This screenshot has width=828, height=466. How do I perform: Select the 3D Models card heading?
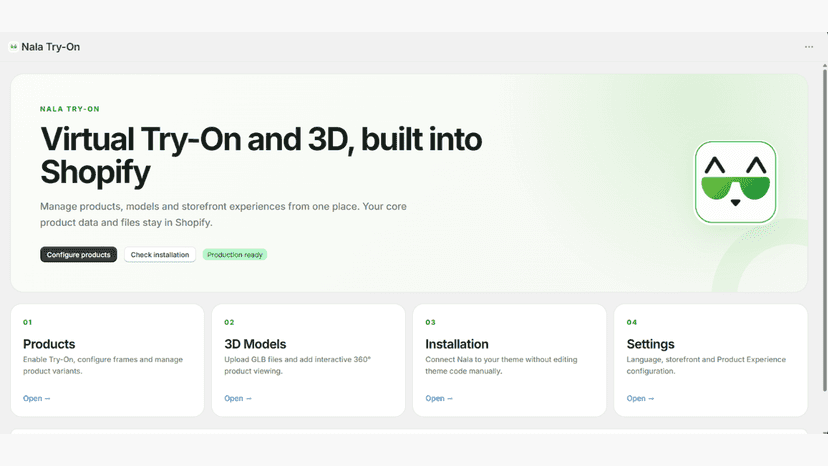(255, 344)
